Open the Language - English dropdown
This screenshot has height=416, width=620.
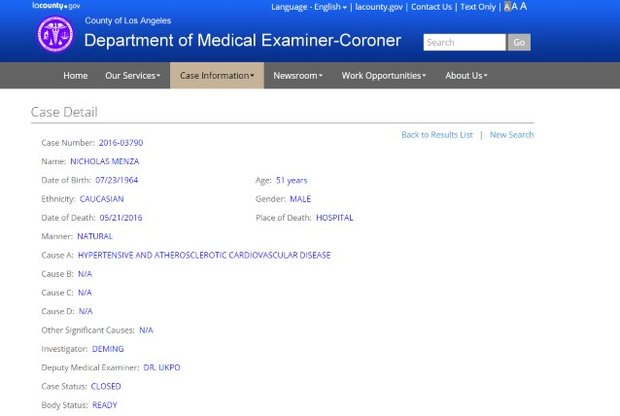[x=309, y=7]
